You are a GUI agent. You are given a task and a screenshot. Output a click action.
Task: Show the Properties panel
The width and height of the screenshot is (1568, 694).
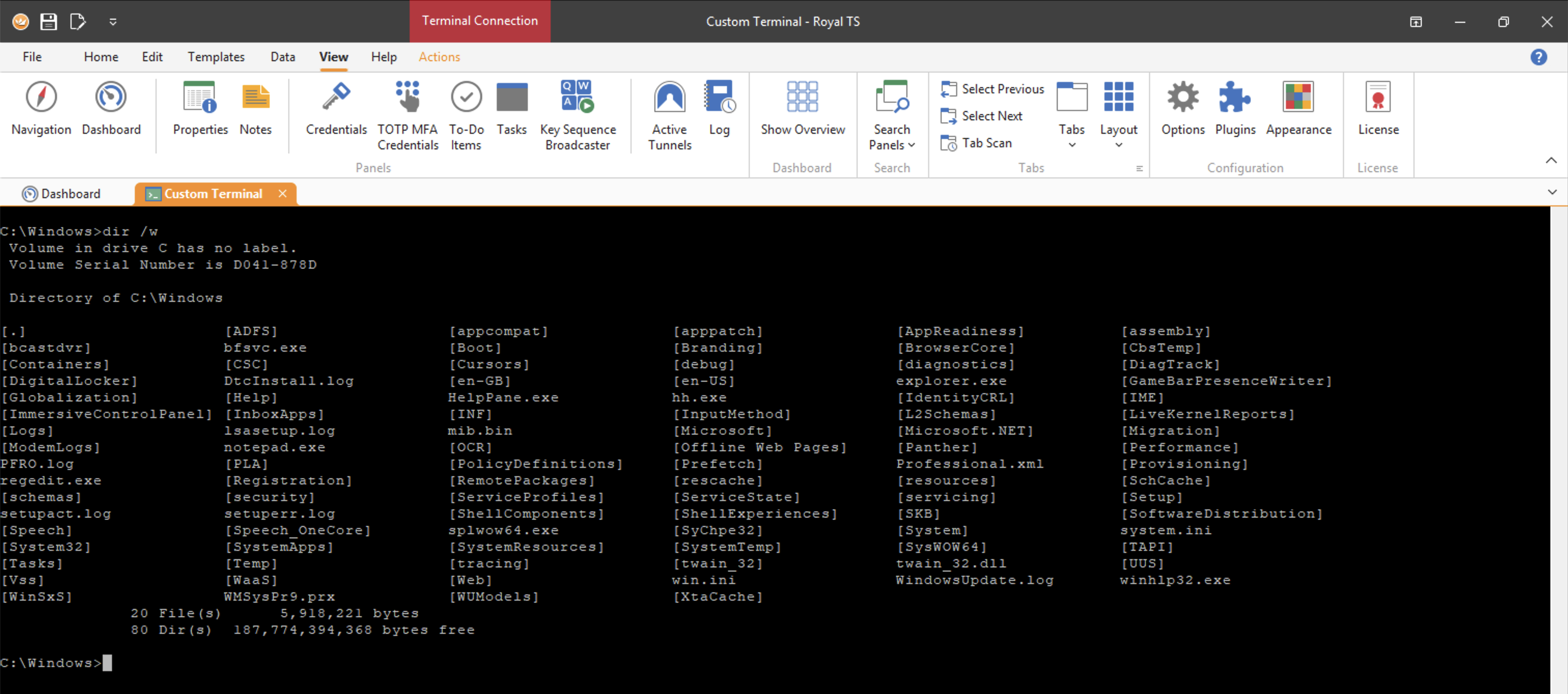[x=200, y=109]
